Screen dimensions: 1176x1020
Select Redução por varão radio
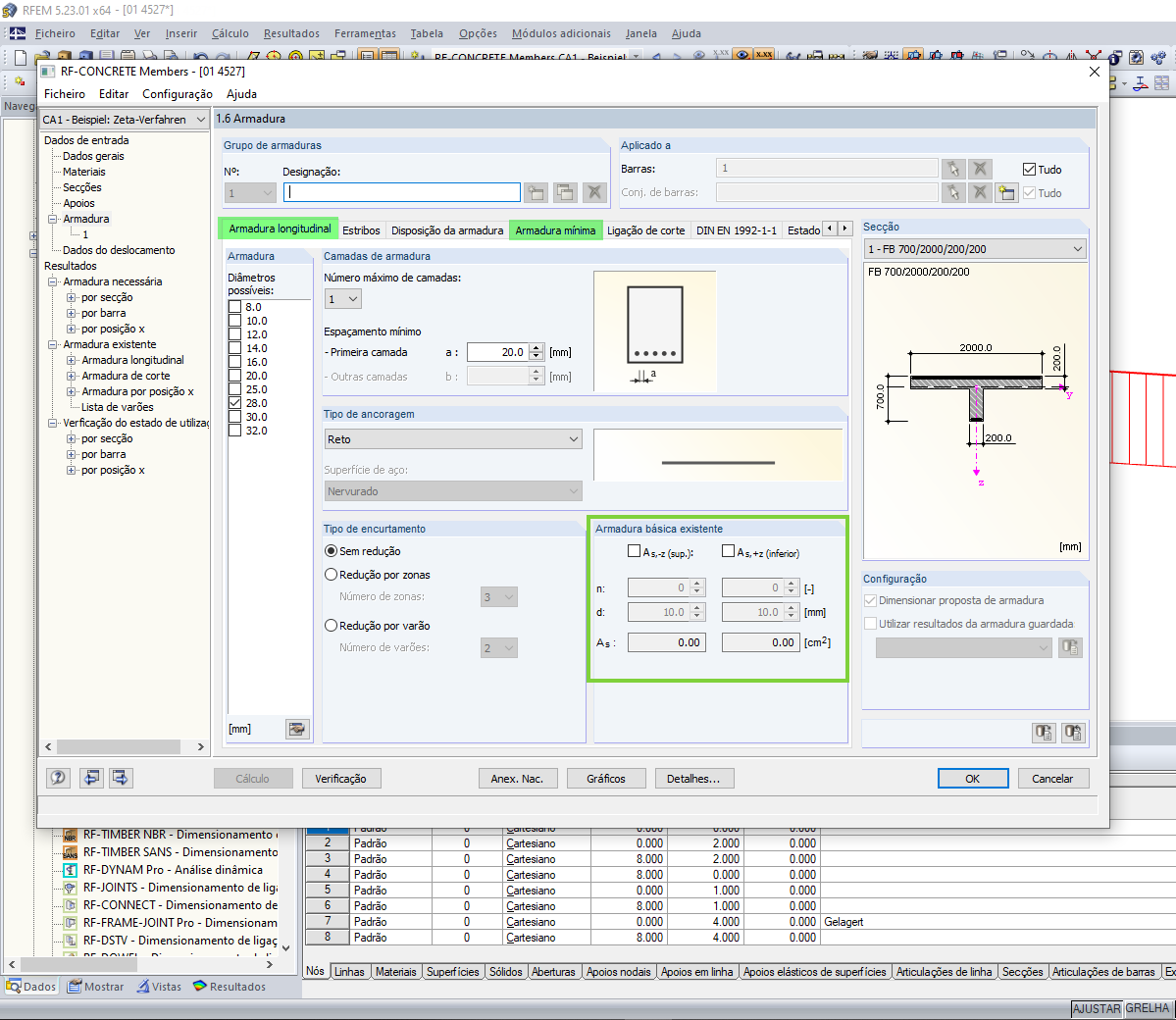pyautogui.click(x=331, y=626)
